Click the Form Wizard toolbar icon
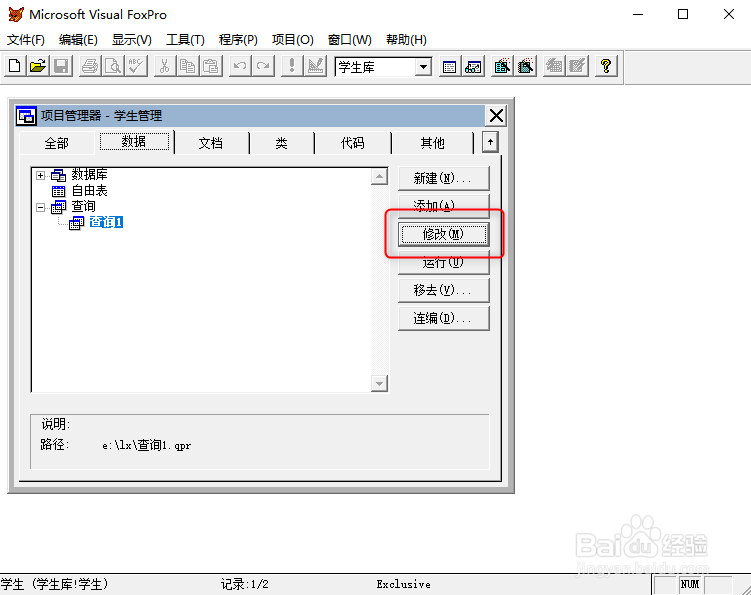The width and height of the screenshot is (751, 595). (502, 66)
